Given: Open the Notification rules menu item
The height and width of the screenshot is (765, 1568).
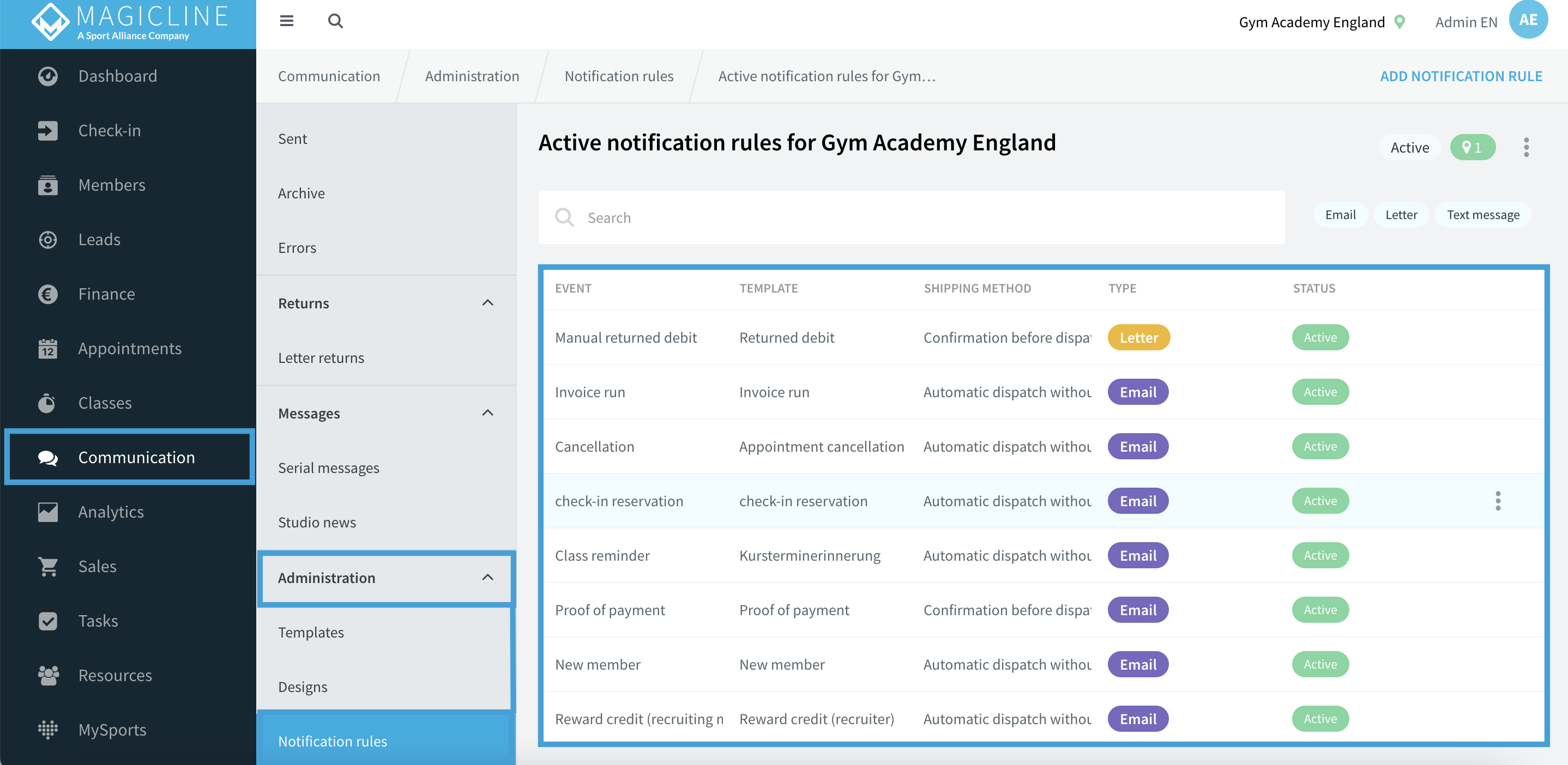Looking at the screenshot, I should (333, 740).
